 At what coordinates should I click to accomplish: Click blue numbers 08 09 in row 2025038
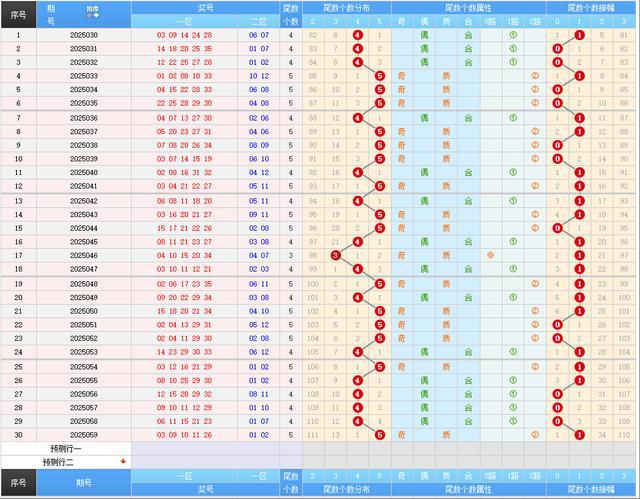[x=259, y=145]
